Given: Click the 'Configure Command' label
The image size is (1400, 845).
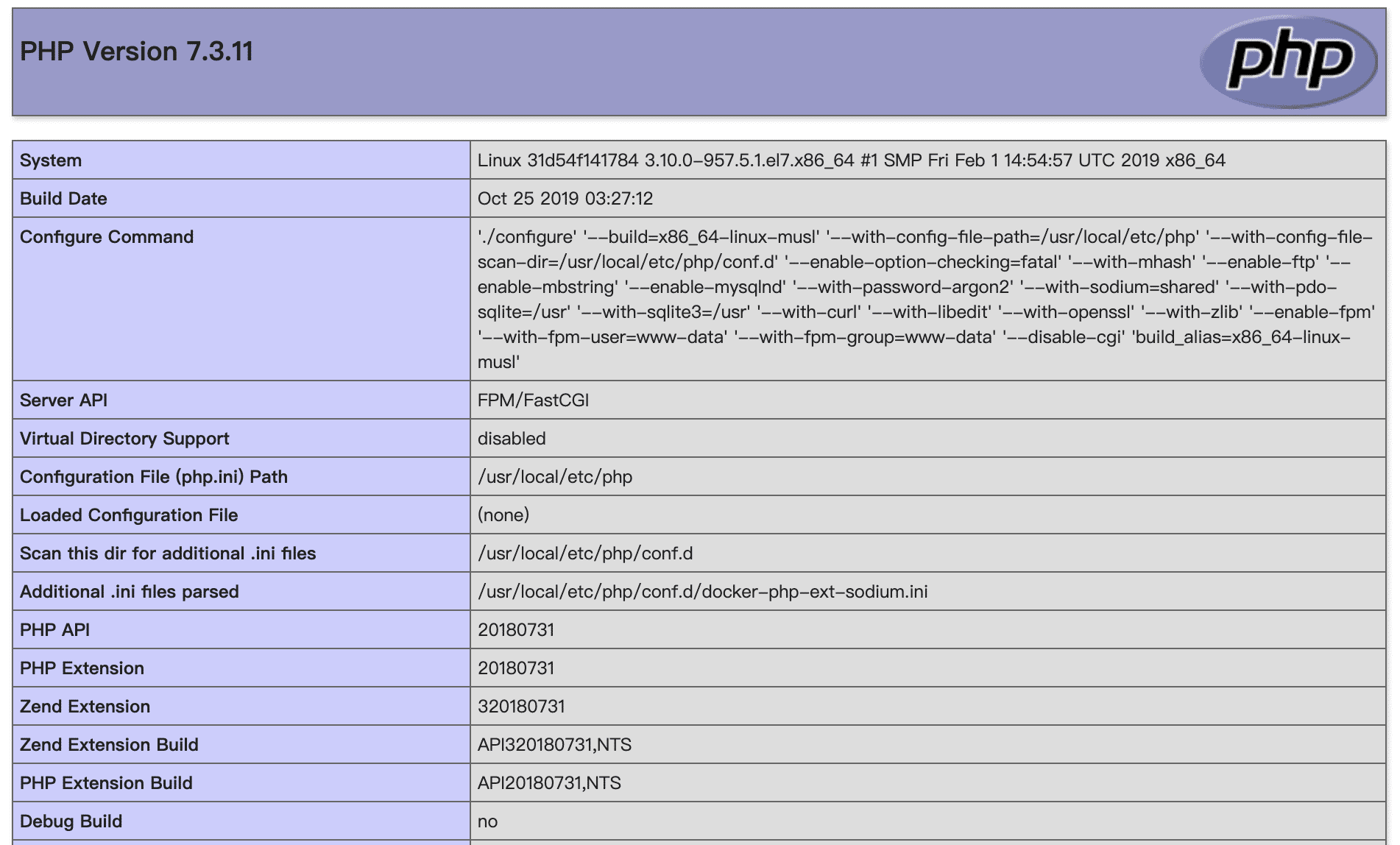Looking at the screenshot, I should (x=107, y=237).
